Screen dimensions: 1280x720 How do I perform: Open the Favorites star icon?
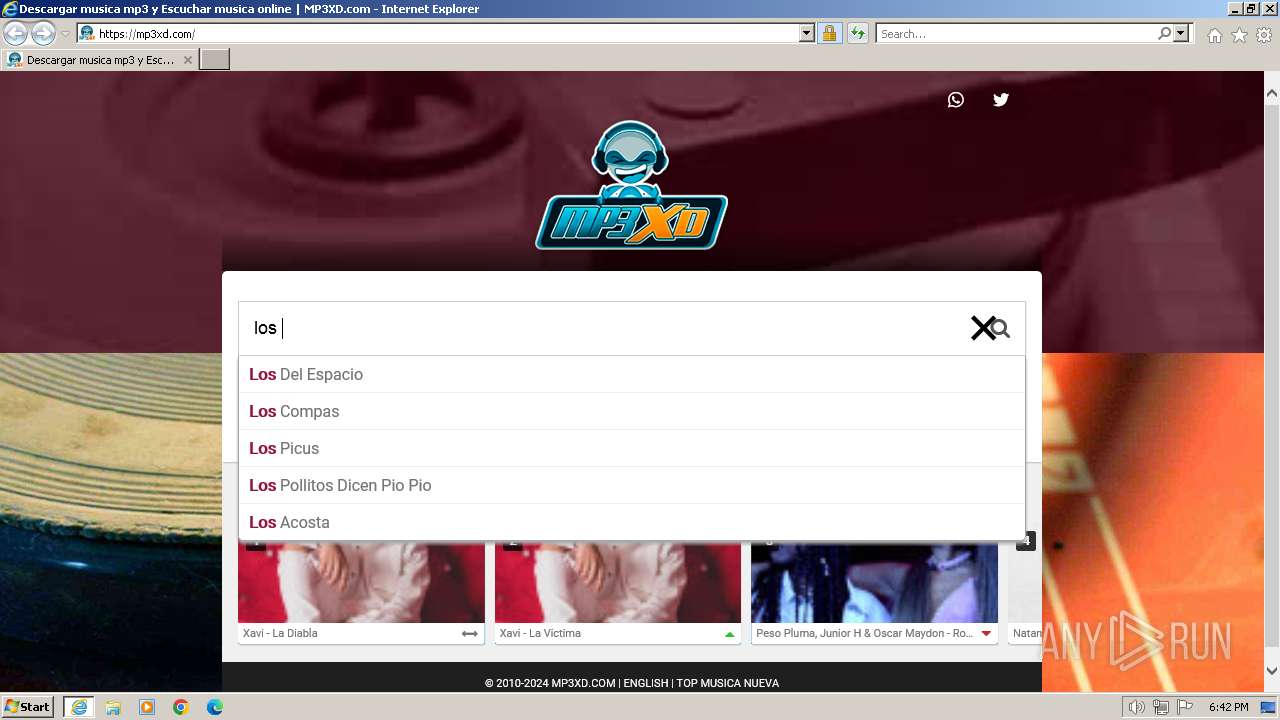[1239, 35]
